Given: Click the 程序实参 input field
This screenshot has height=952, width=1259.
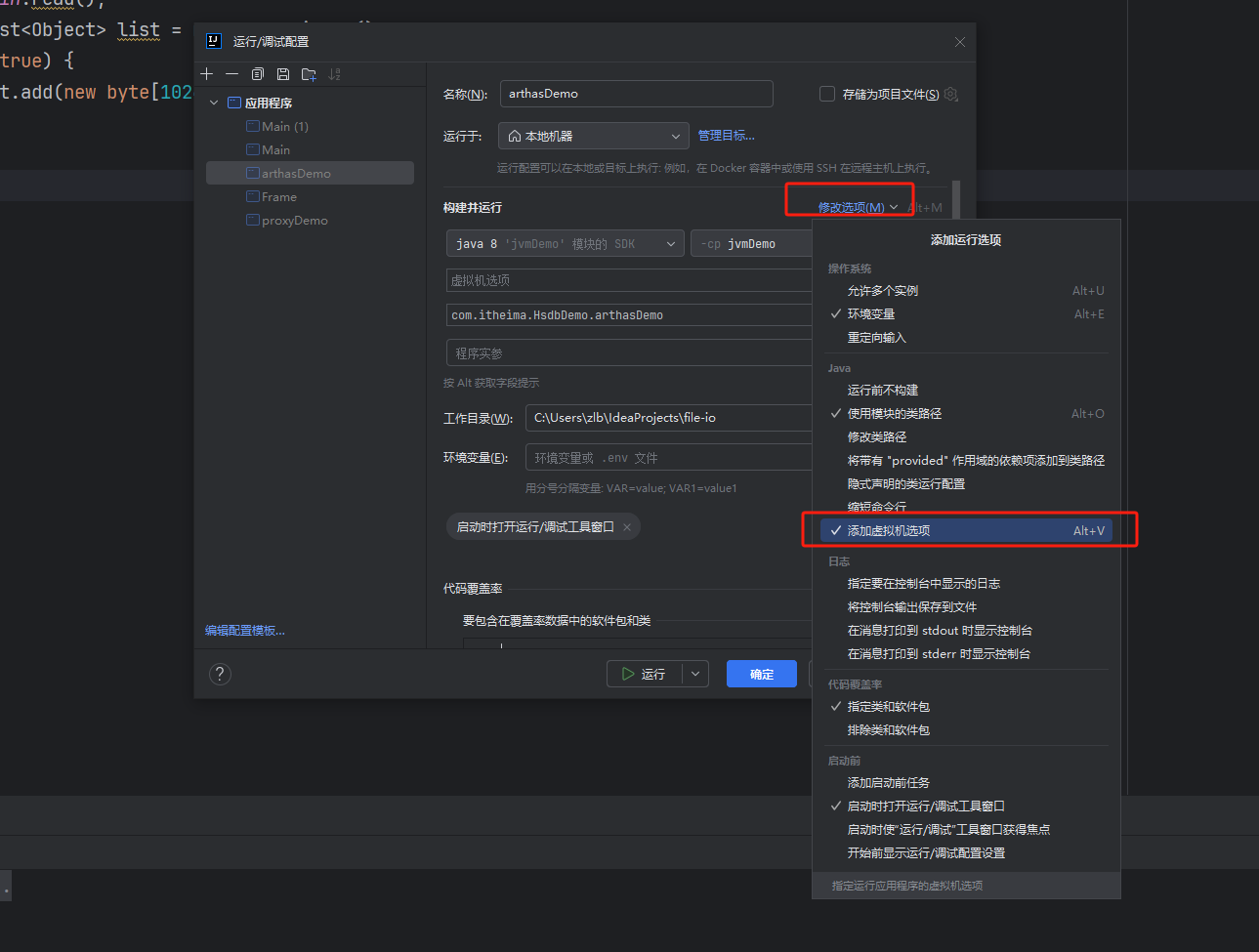Looking at the screenshot, I should click(x=629, y=353).
